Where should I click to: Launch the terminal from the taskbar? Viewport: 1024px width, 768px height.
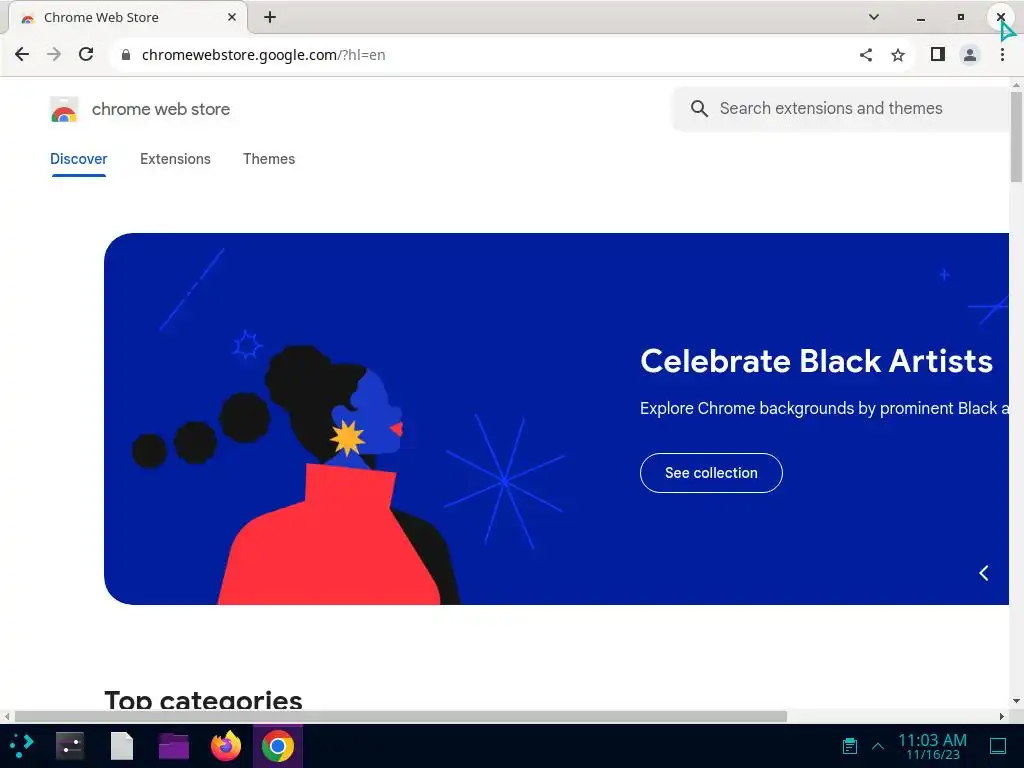tap(70, 746)
